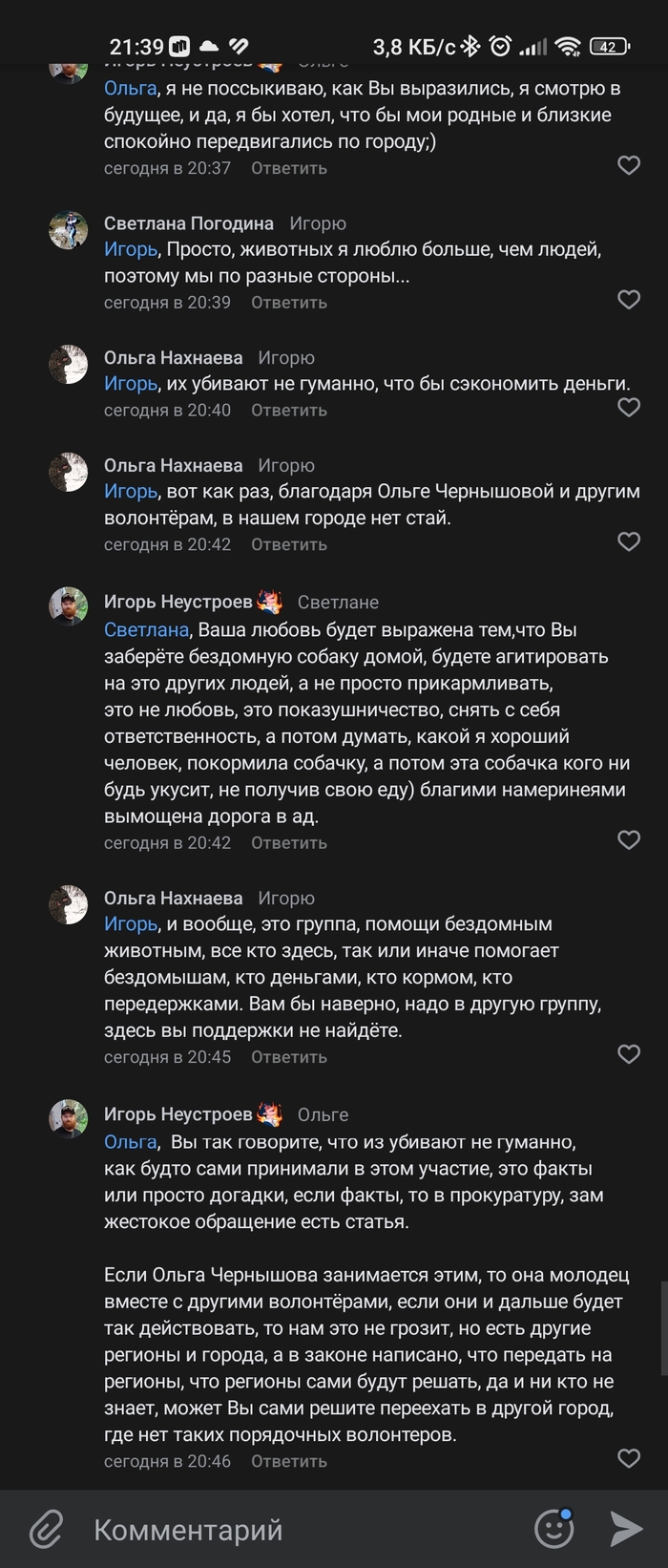Open Igor Neustroev avatar replying to Svetlana
The width and height of the screenshot is (668, 1568).
[x=69, y=606]
